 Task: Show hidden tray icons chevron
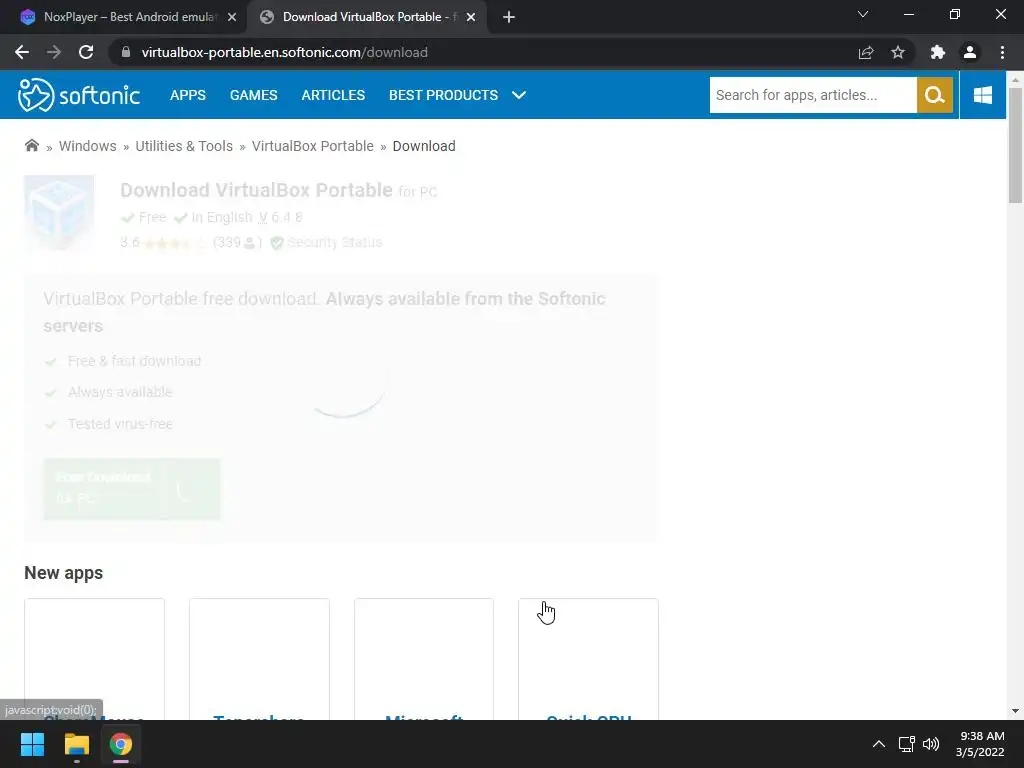pos(879,744)
